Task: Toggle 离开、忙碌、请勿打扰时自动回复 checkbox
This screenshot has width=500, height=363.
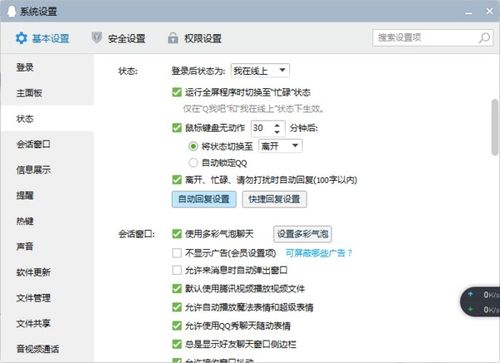Action: (177, 180)
